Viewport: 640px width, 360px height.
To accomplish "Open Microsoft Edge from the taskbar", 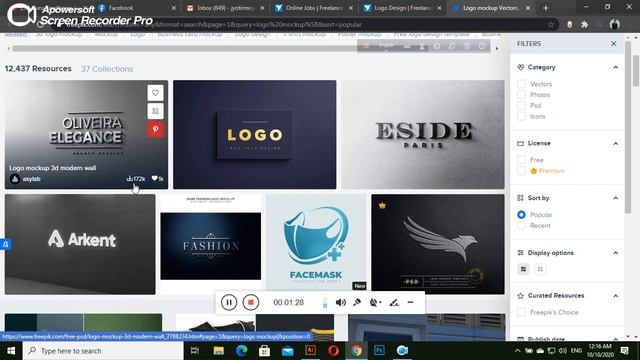I will tap(242, 350).
